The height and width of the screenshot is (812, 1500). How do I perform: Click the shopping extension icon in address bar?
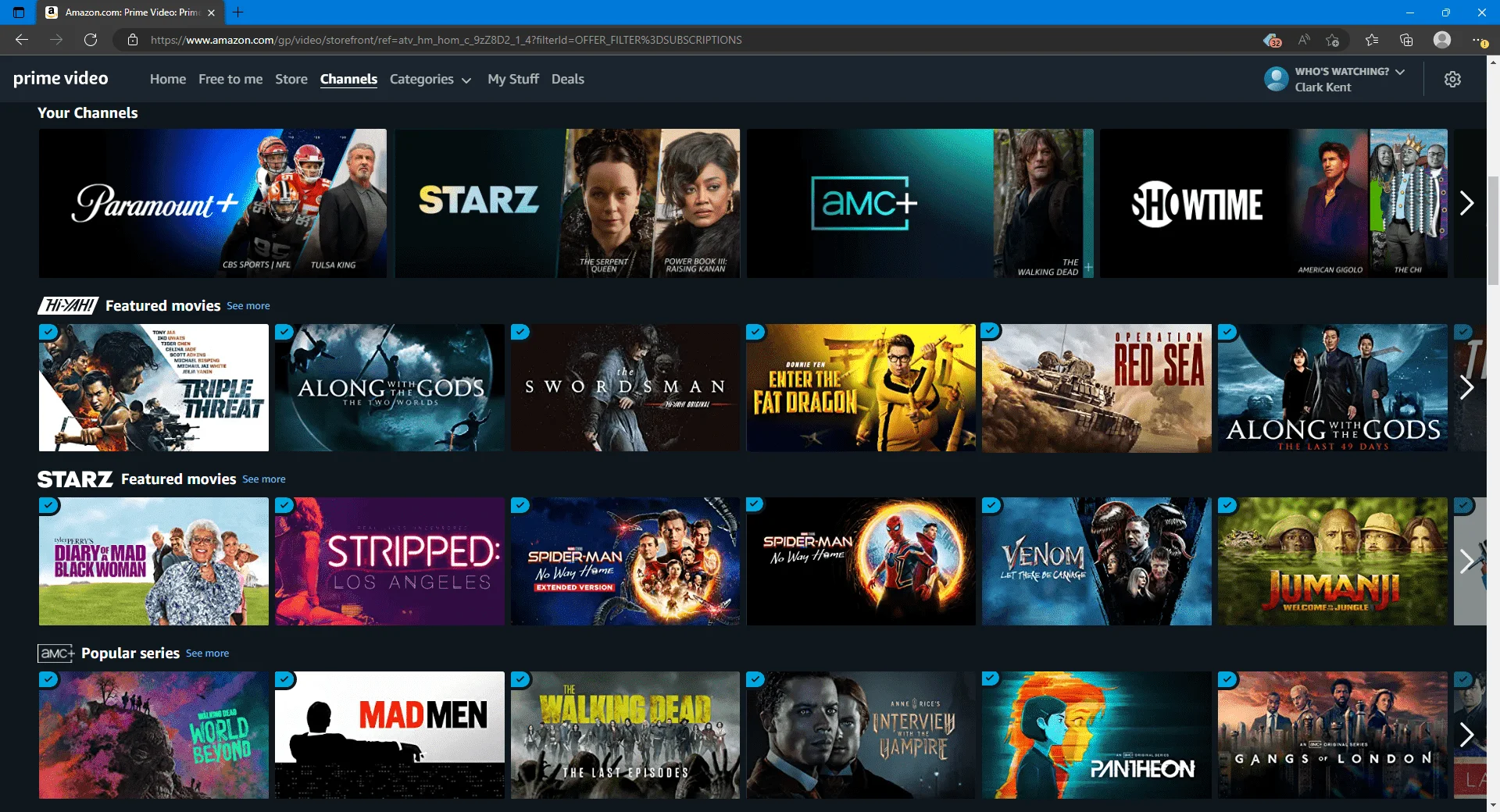coord(1272,40)
